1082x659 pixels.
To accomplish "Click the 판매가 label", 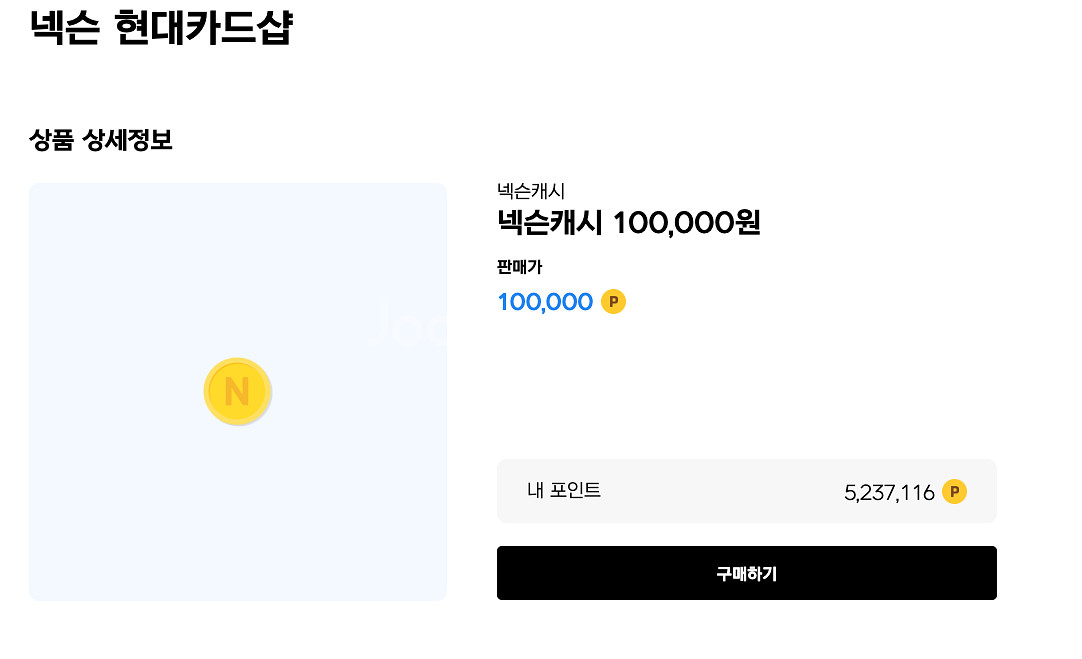I will click(x=519, y=267).
